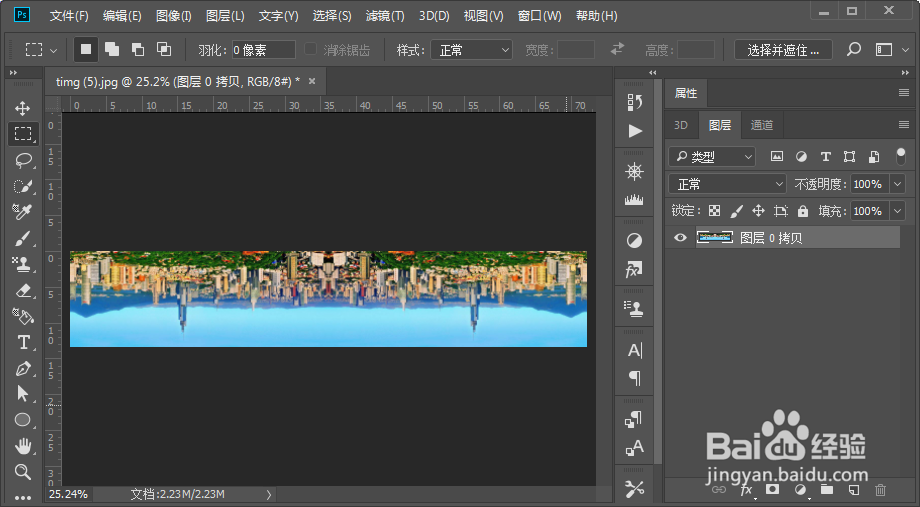The height and width of the screenshot is (507, 920).
Task: Open the History panel icon
Action: (634, 102)
